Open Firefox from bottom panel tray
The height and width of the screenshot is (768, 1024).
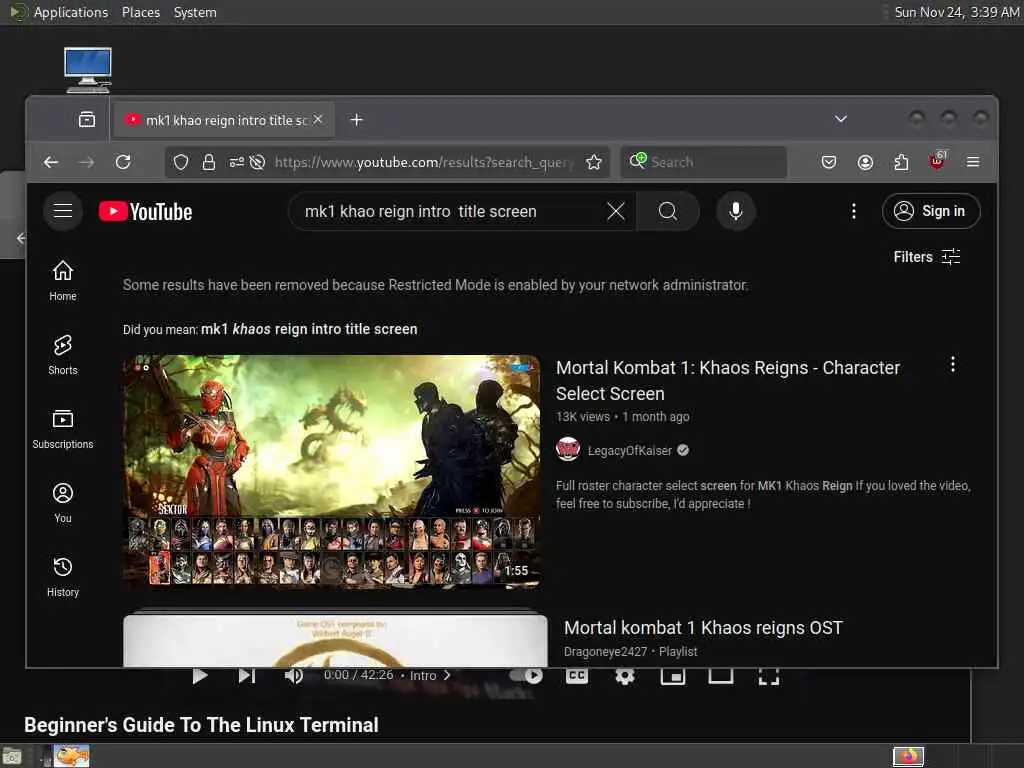908,757
